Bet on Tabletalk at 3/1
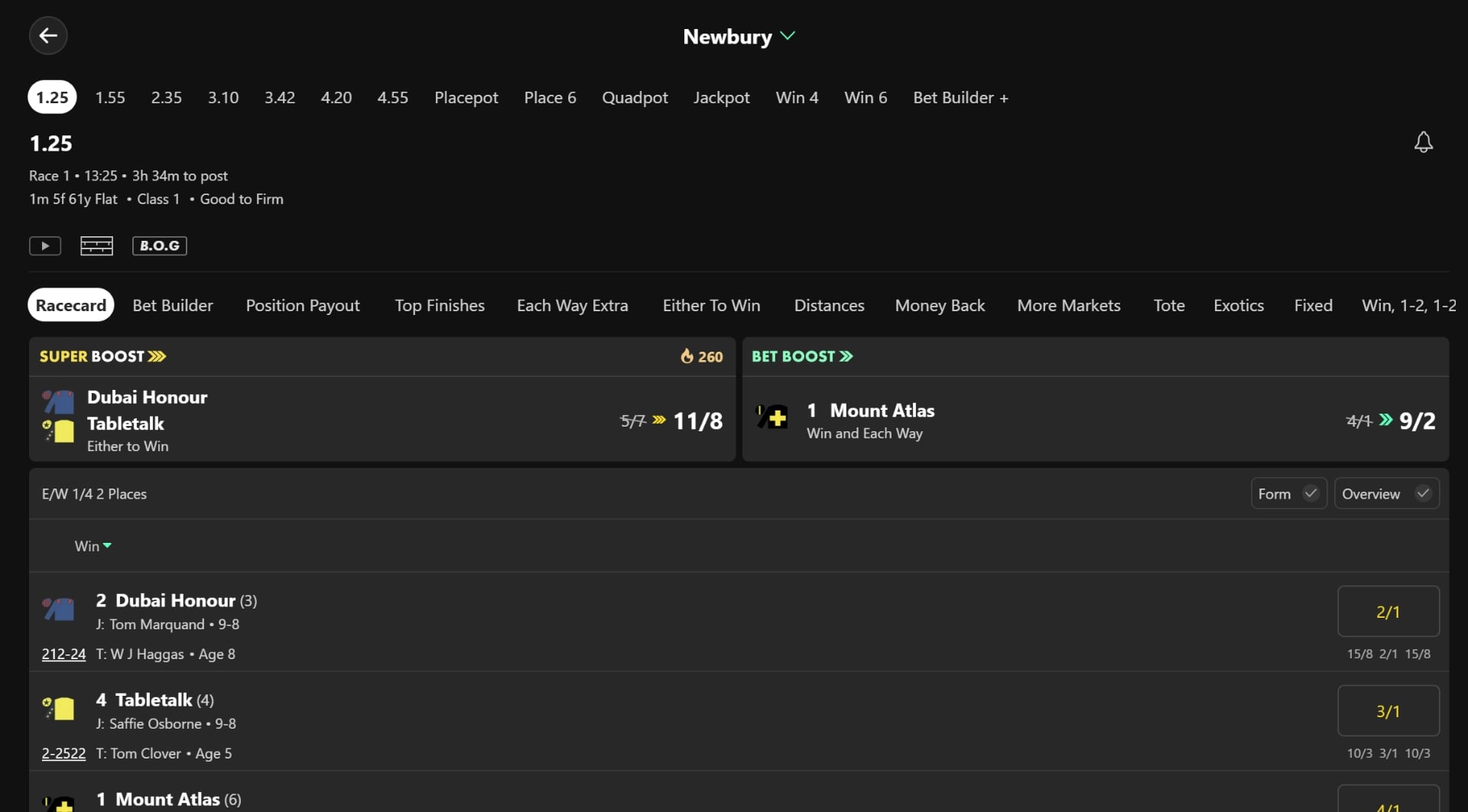This screenshot has width=1468, height=812. (1388, 710)
